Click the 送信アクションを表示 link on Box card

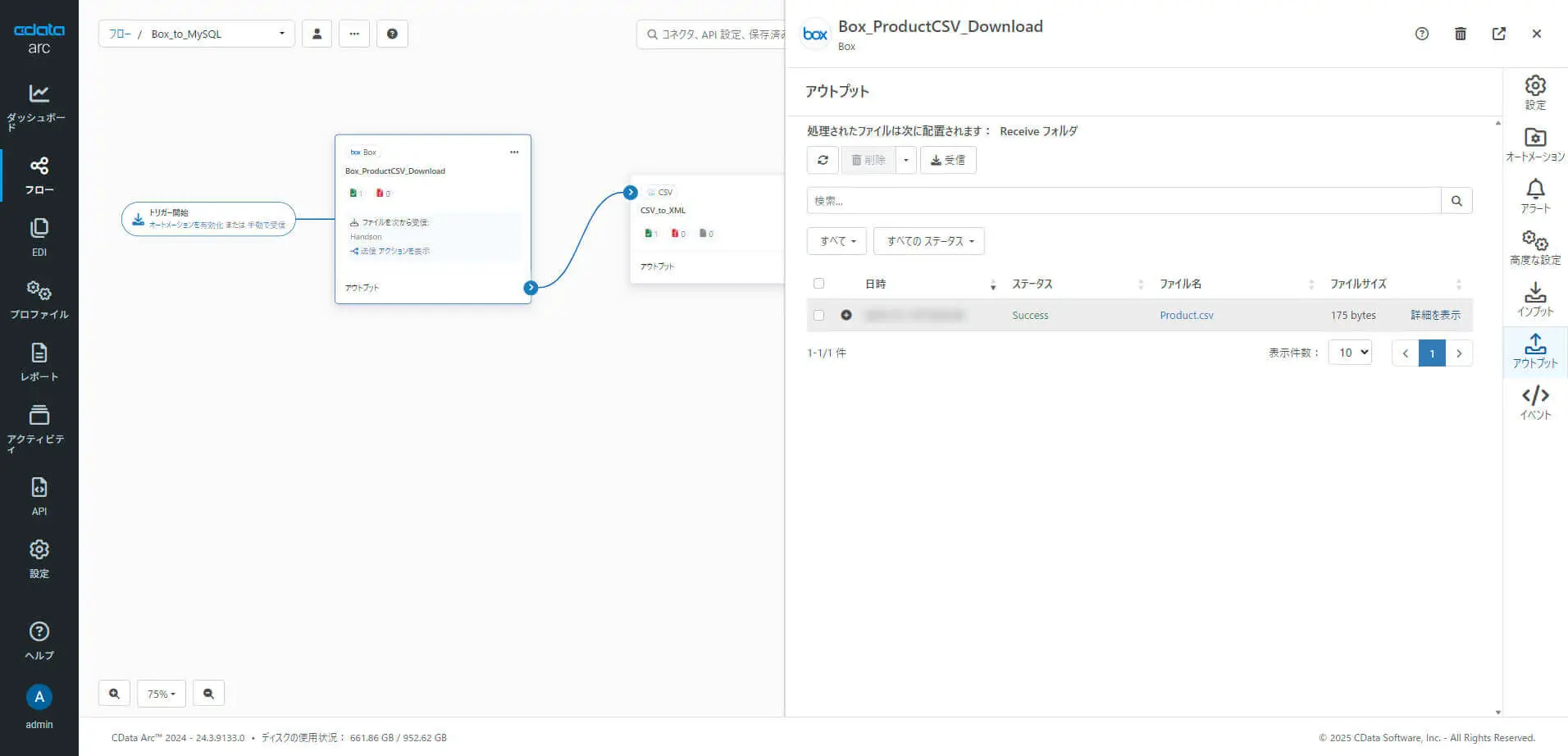click(390, 251)
